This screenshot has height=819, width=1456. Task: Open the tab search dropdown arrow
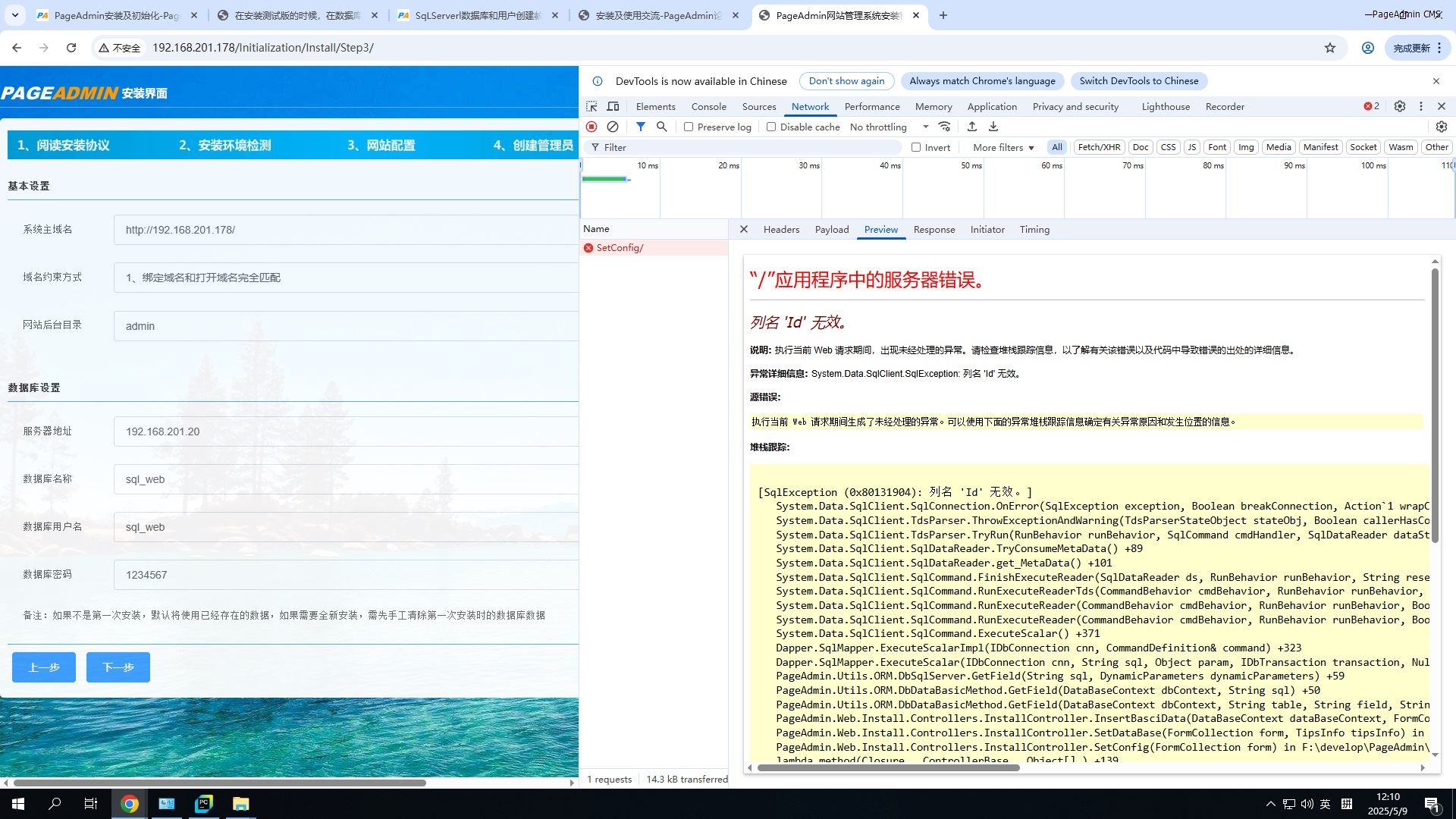tap(15, 15)
